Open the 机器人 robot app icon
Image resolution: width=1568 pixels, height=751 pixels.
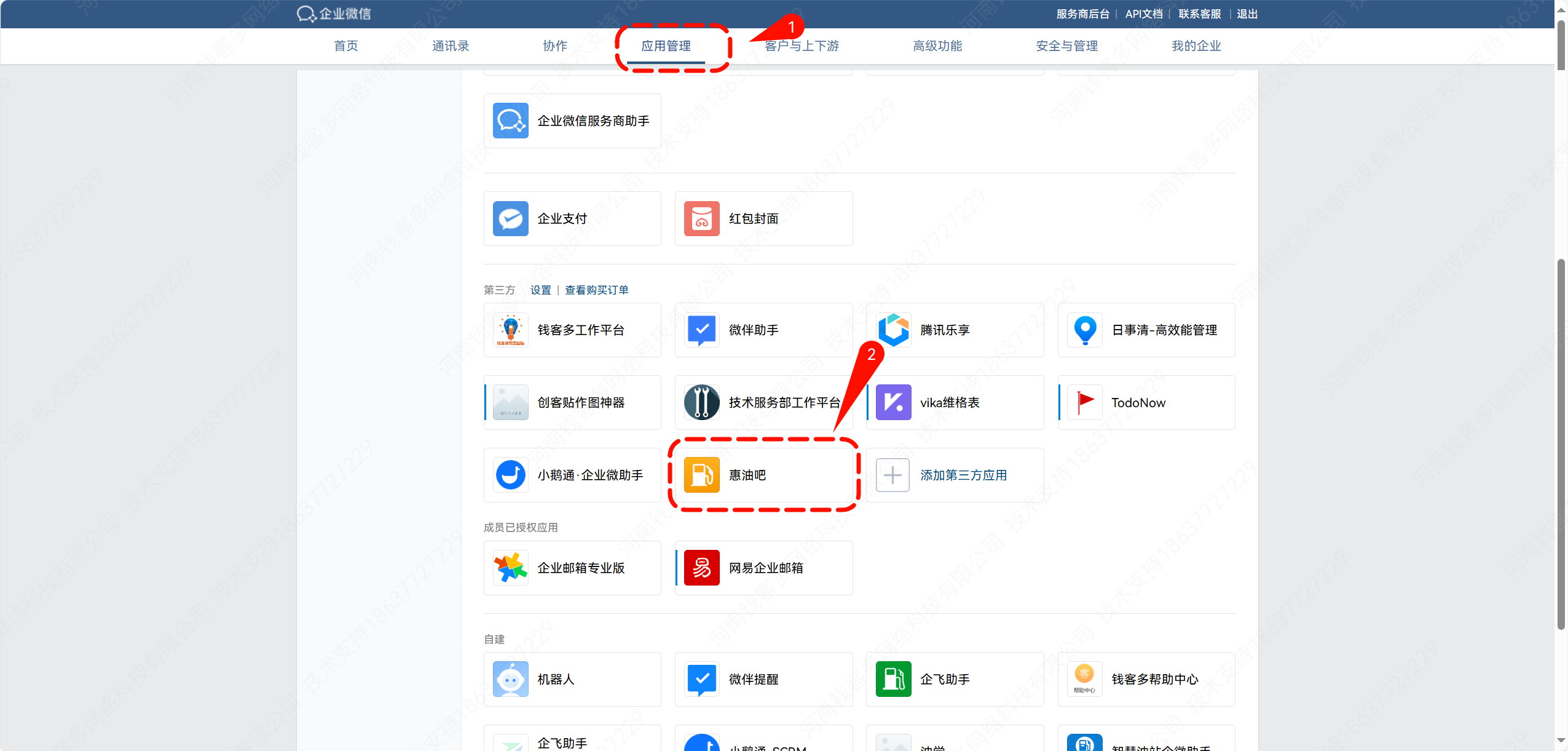pyautogui.click(x=510, y=679)
